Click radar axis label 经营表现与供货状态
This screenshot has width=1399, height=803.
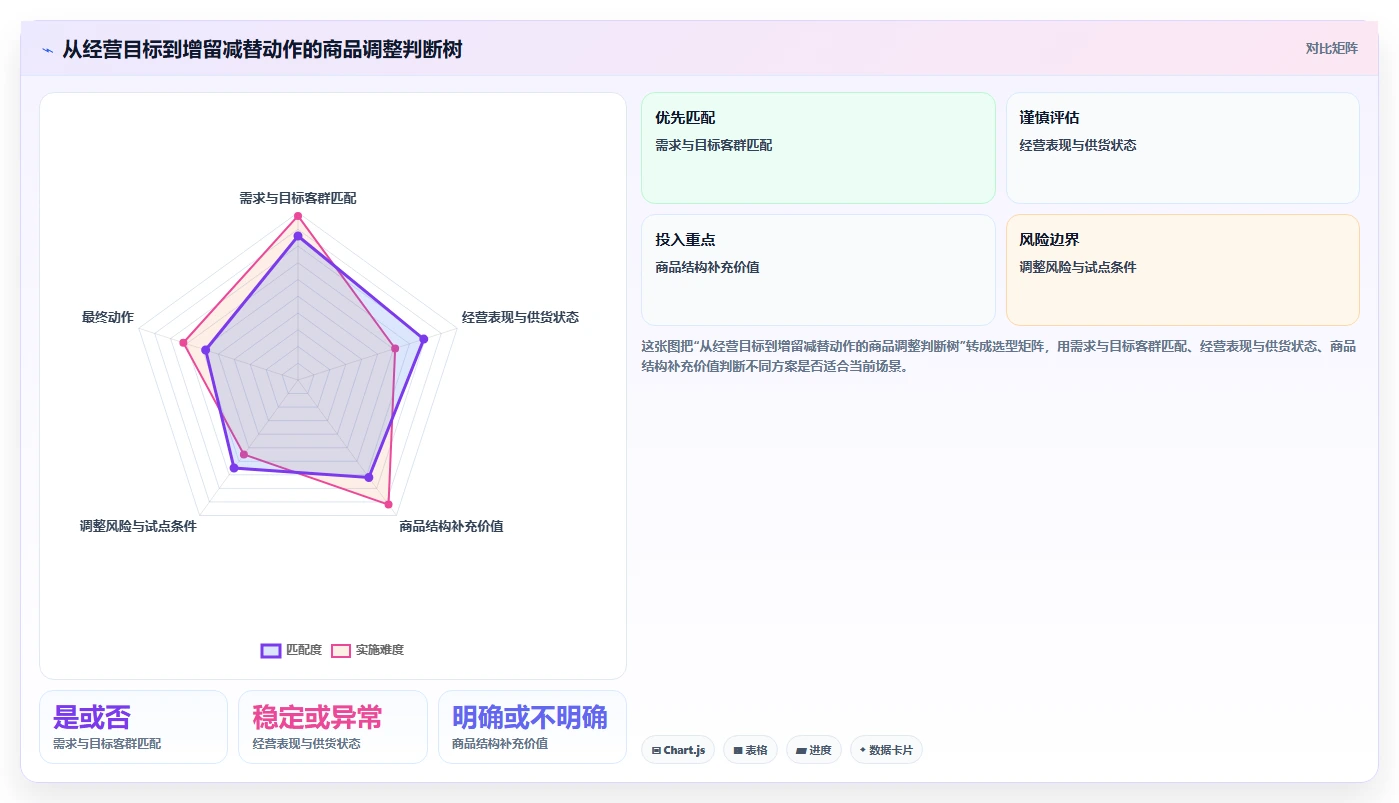[x=520, y=317]
